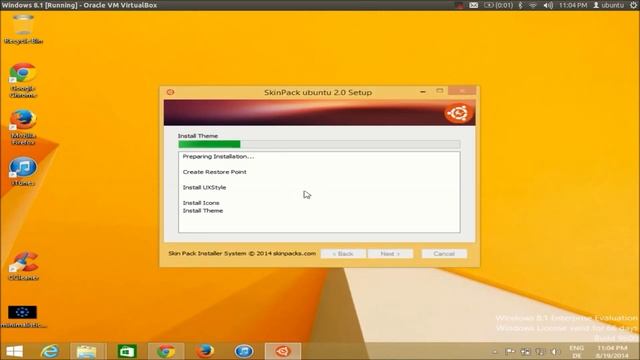Open iTunes desktop shortcut

(x=23, y=171)
